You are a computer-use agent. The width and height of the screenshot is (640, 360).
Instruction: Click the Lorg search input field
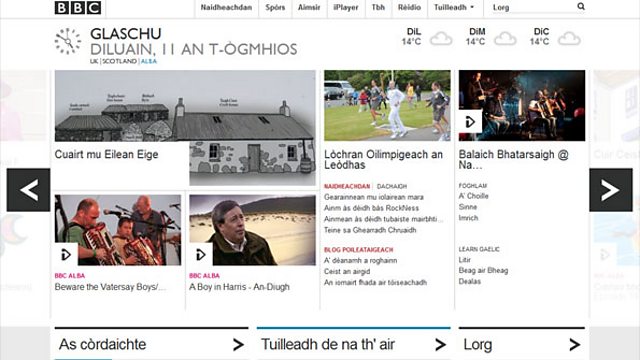coord(533,7)
